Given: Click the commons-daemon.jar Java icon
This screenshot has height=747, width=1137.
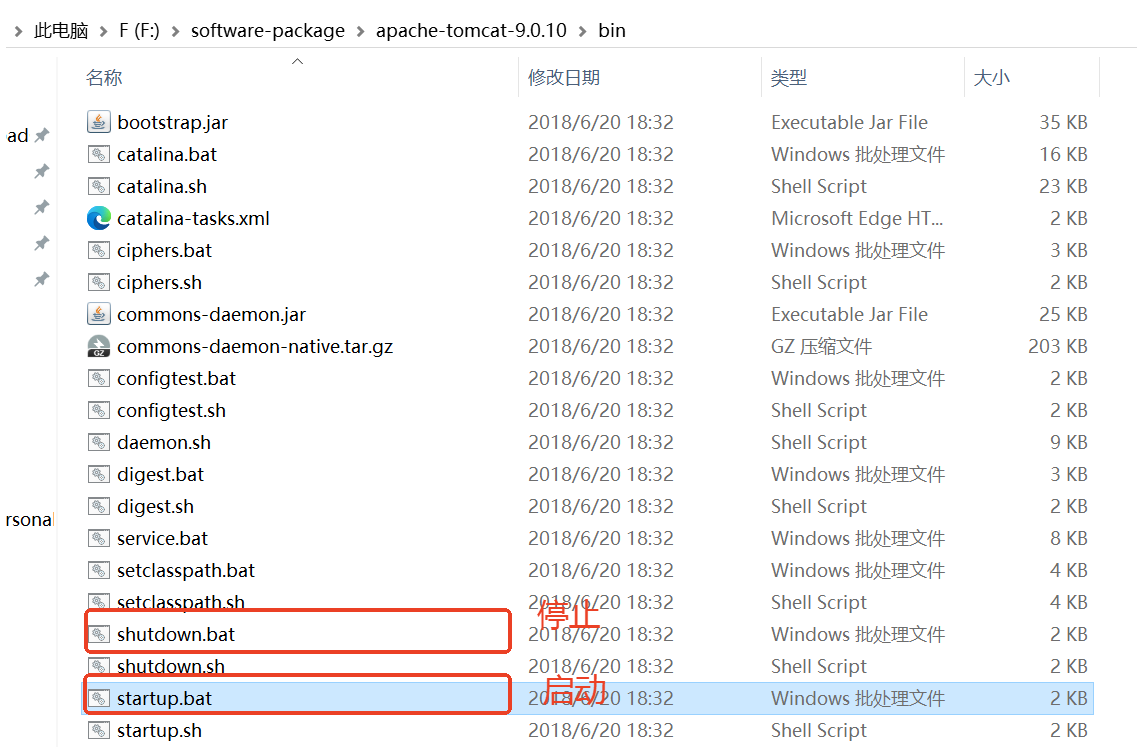Looking at the screenshot, I should tap(99, 314).
